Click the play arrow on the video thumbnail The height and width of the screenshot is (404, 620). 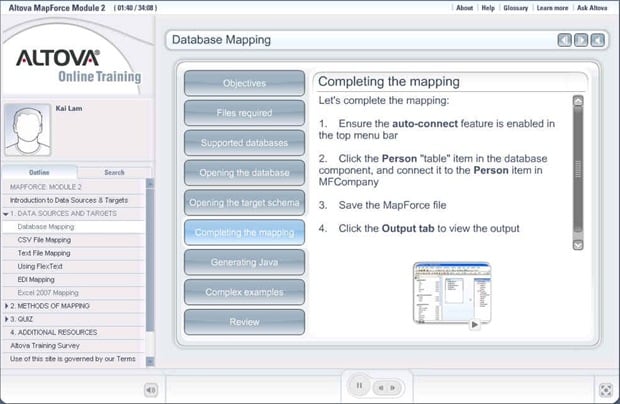pyautogui.click(x=474, y=325)
